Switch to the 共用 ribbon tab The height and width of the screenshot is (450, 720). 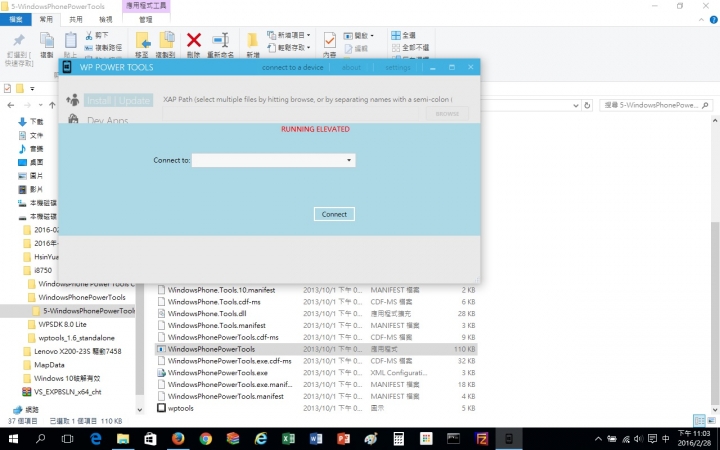pos(76,19)
